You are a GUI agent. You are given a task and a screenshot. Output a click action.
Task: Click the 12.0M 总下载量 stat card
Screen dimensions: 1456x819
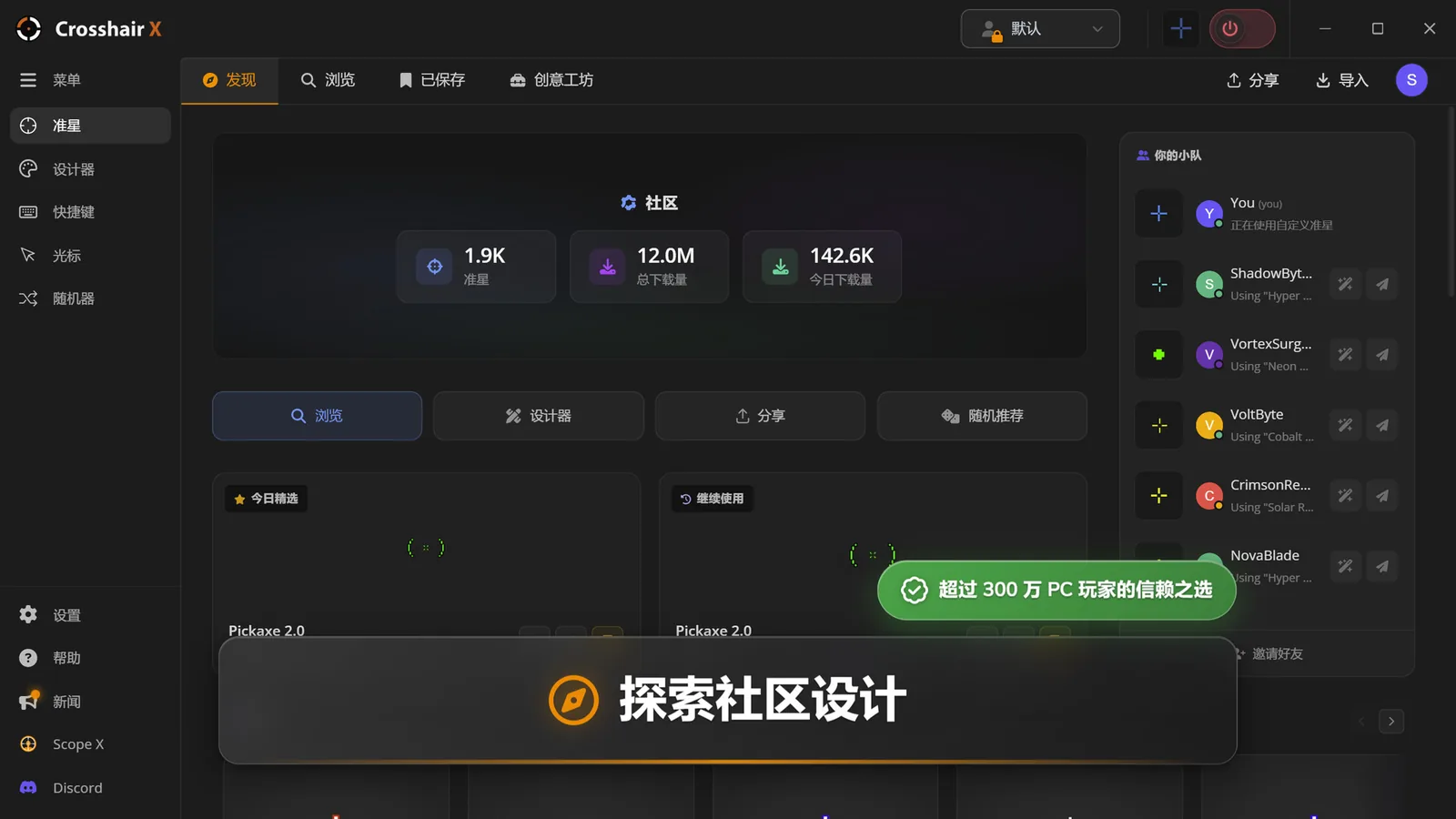click(649, 266)
